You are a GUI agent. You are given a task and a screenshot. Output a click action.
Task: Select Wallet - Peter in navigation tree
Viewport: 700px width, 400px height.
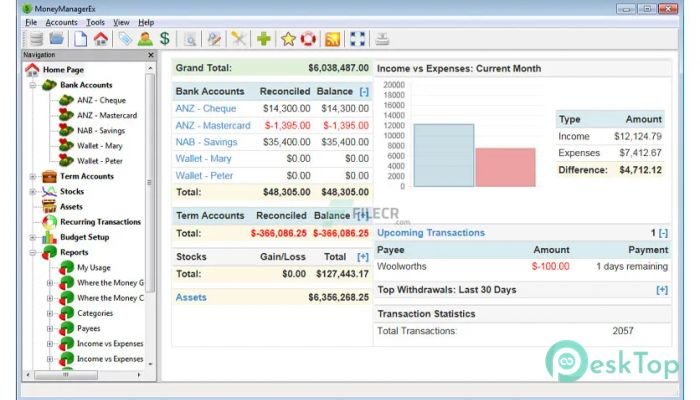pyautogui.click(x=100, y=161)
